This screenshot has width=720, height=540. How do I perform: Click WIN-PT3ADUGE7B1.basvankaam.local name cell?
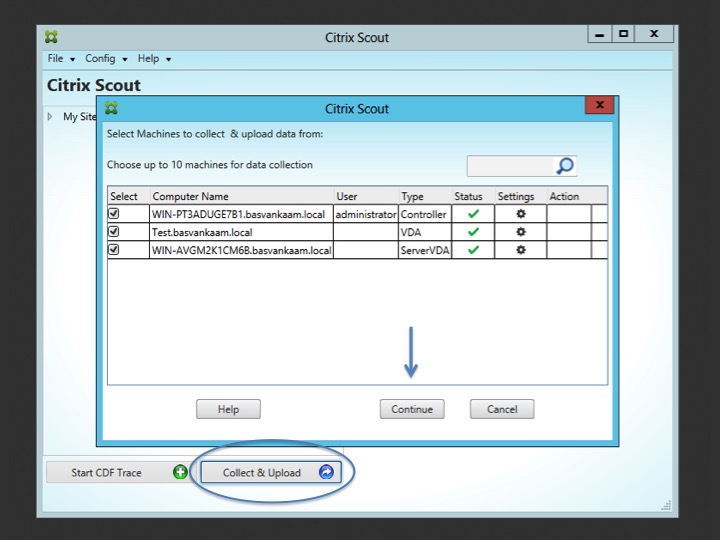[x=242, y=214]
